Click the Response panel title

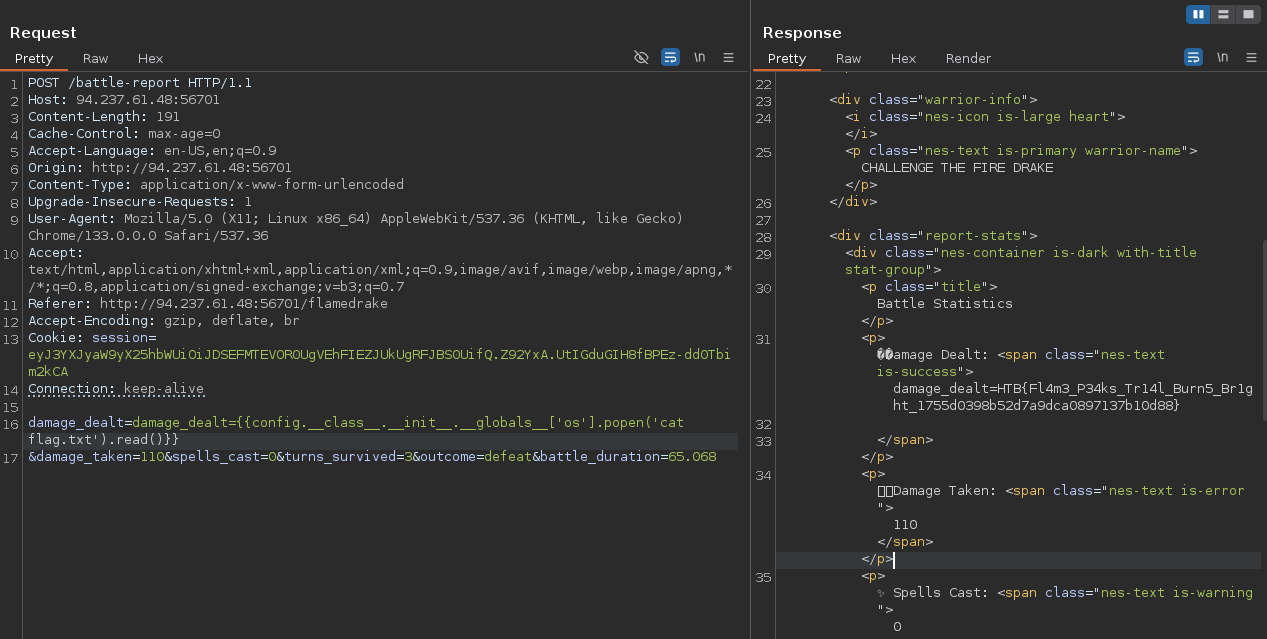tap(802, 33)
